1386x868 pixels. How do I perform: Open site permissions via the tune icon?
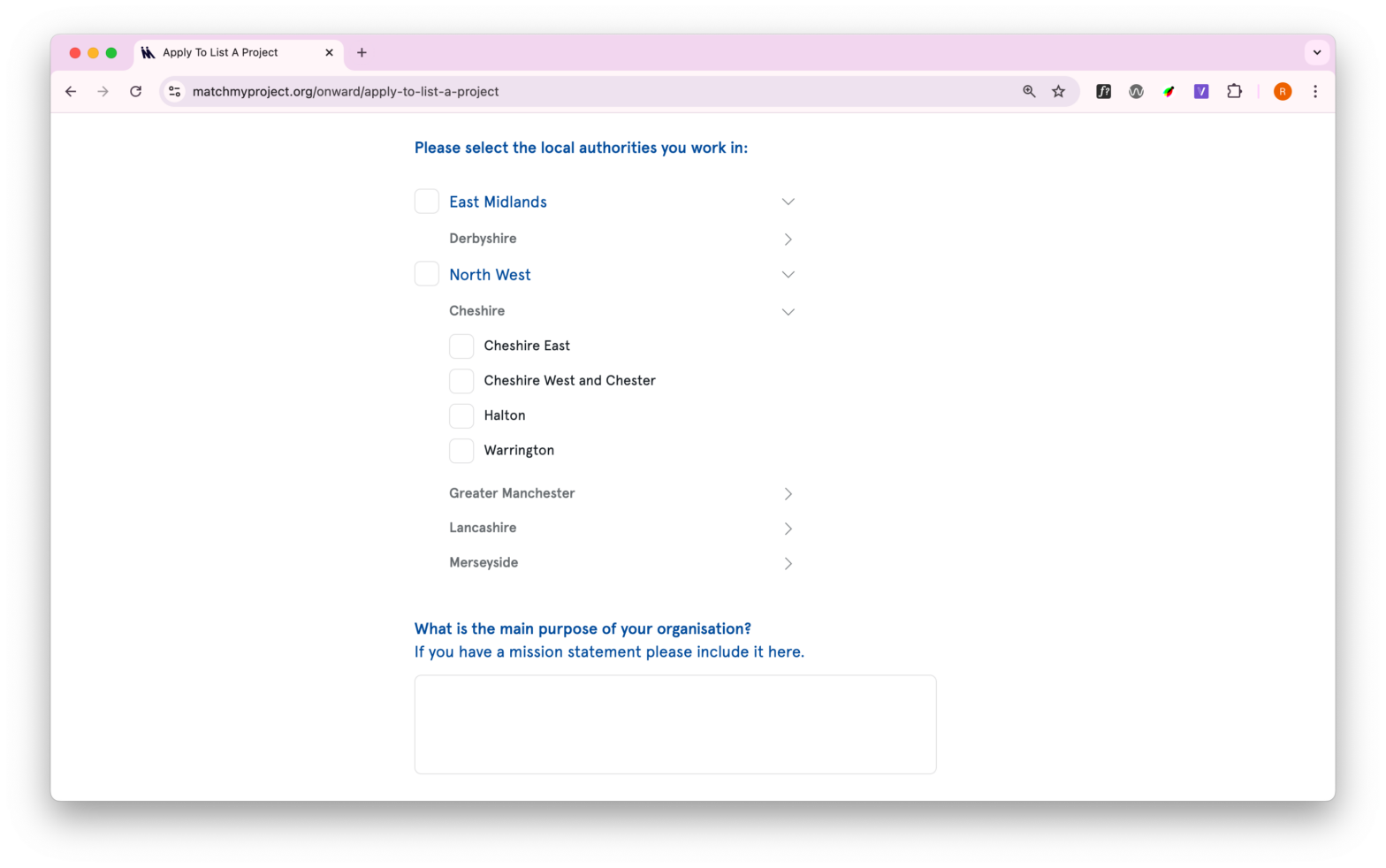click(x=174, y=91)
